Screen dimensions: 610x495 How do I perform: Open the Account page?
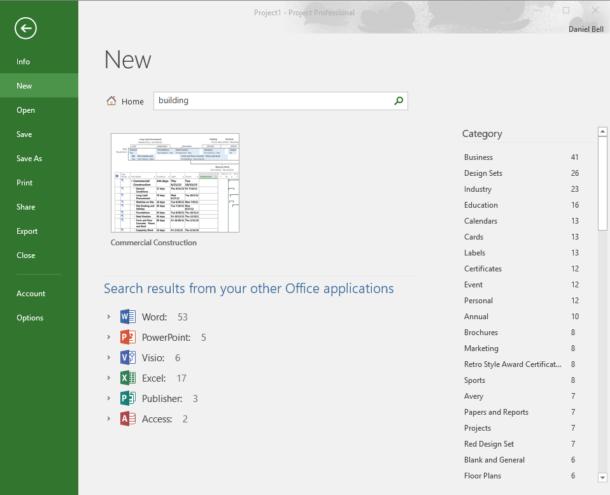(39, 293)
